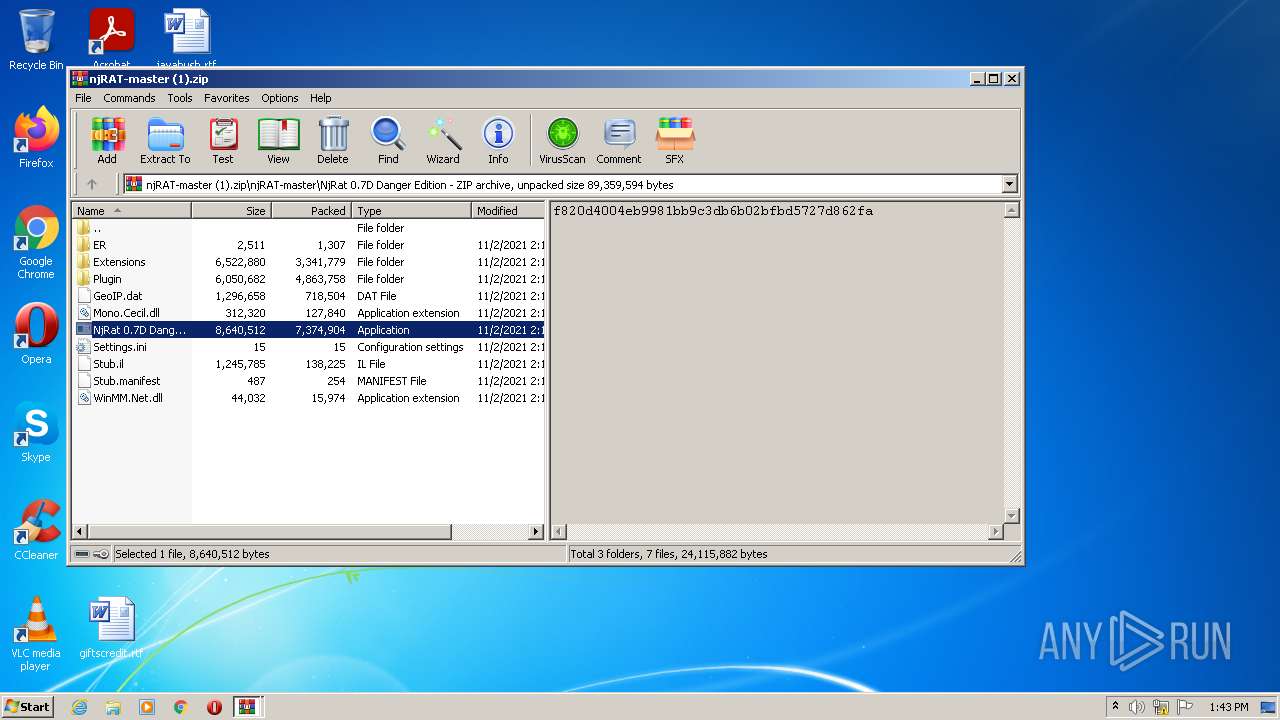
Task: Select the NjRat 0.7D Dang... application
Action: coord(310,330)
